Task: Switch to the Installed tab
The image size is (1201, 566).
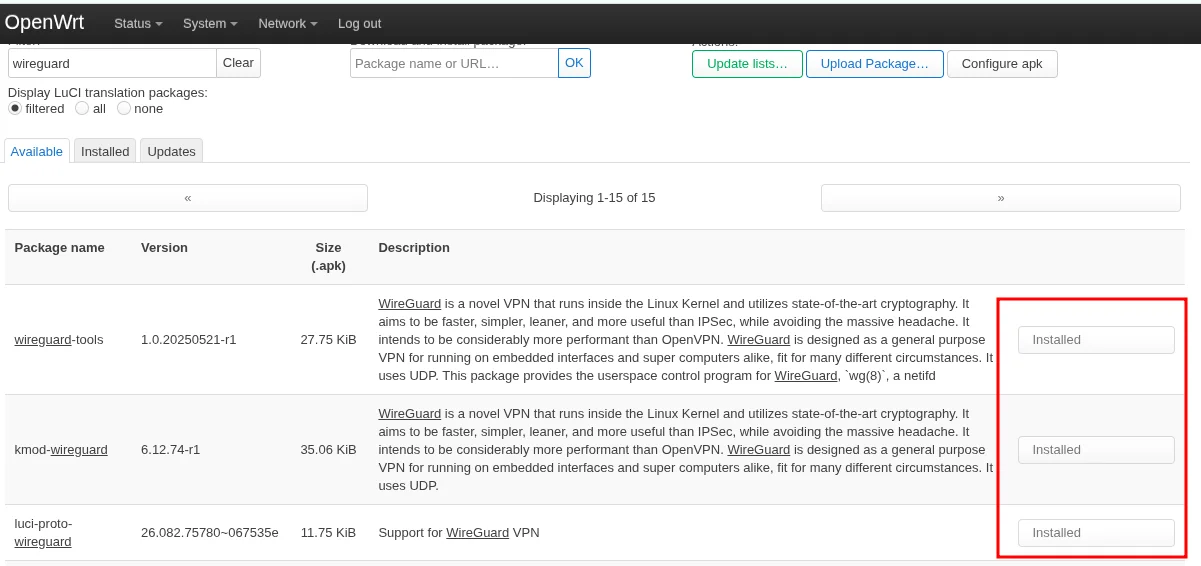Action: point(105,151)
